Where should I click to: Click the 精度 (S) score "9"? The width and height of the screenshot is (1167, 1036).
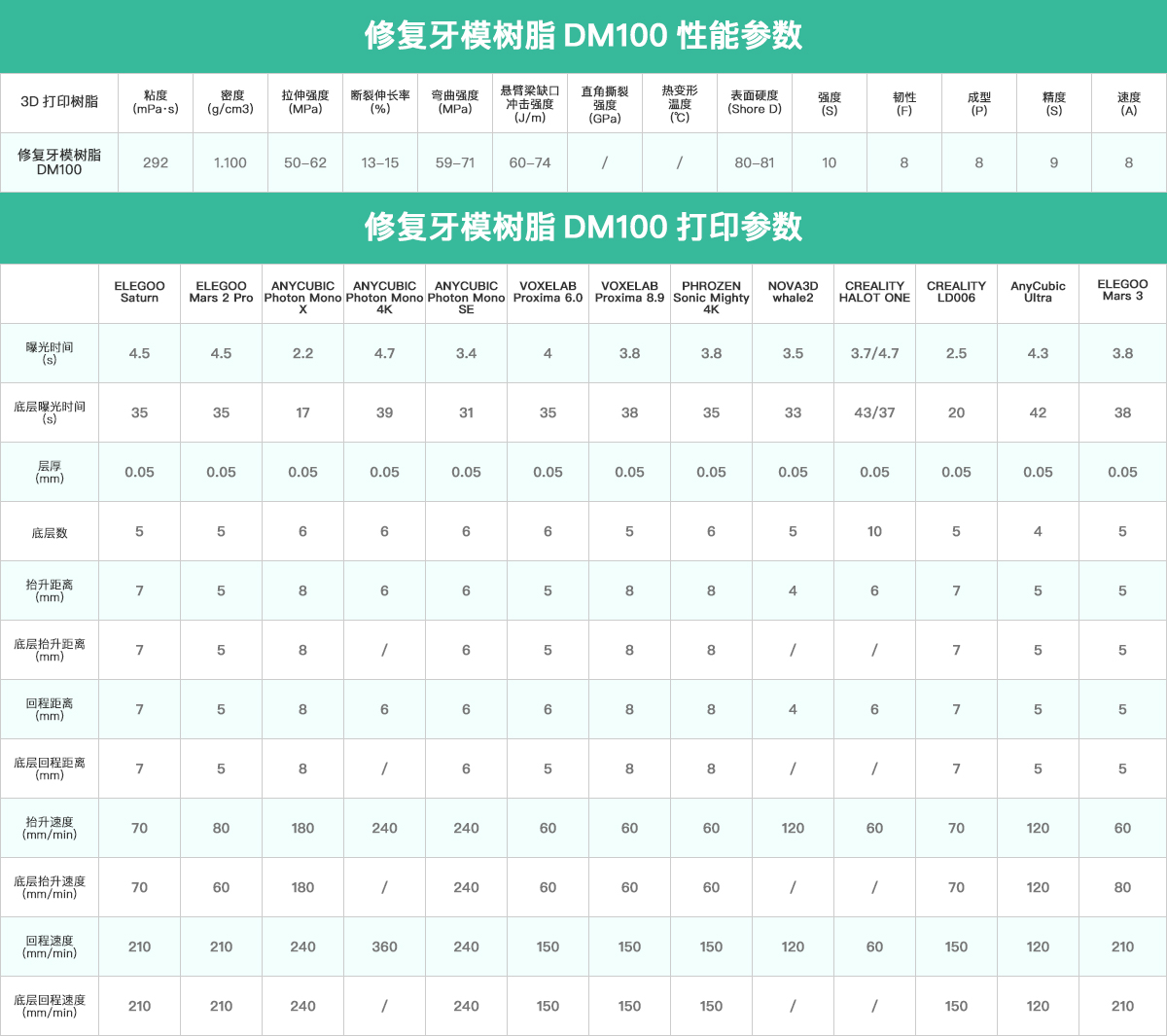1054,162
